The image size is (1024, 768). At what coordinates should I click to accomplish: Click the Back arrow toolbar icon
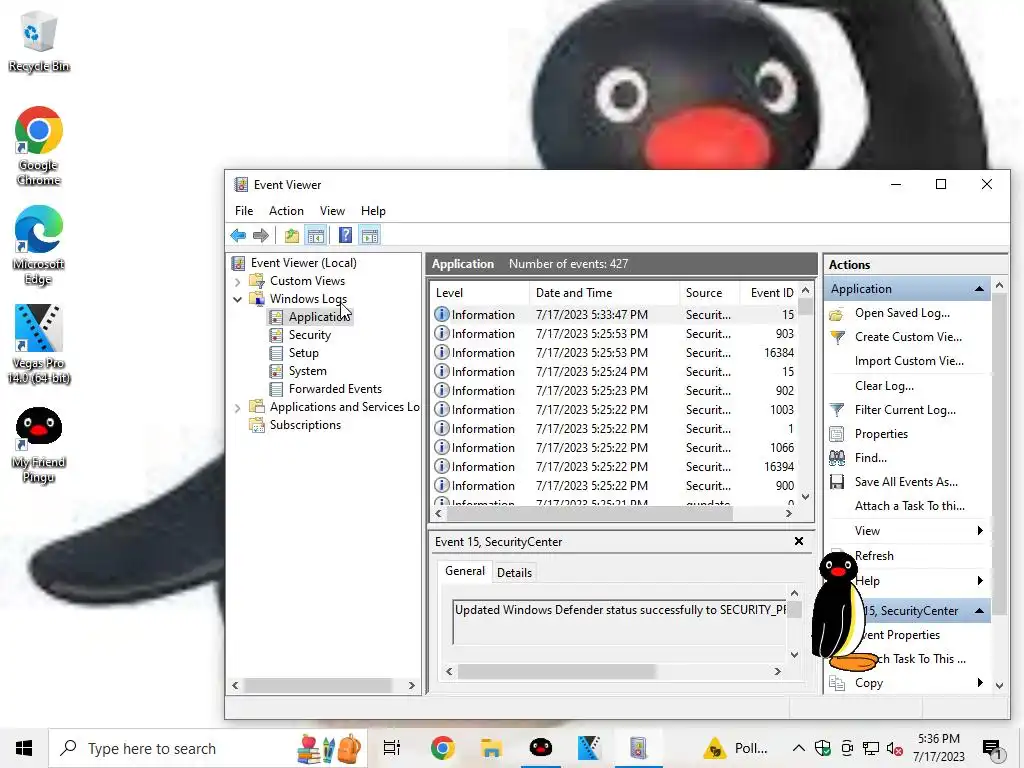click(238, 236)
